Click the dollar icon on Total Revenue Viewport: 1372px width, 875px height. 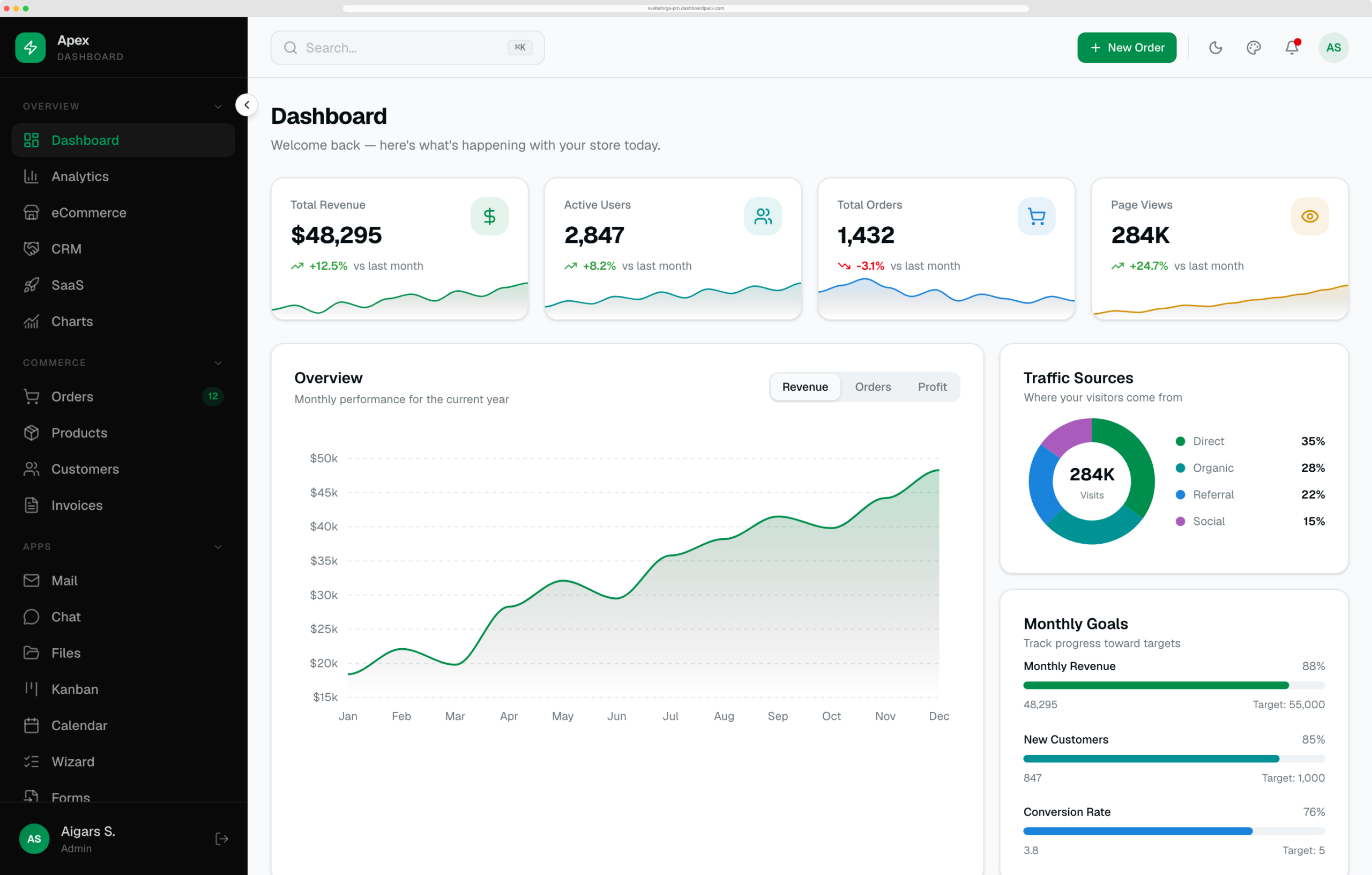[x=489, y=216]
